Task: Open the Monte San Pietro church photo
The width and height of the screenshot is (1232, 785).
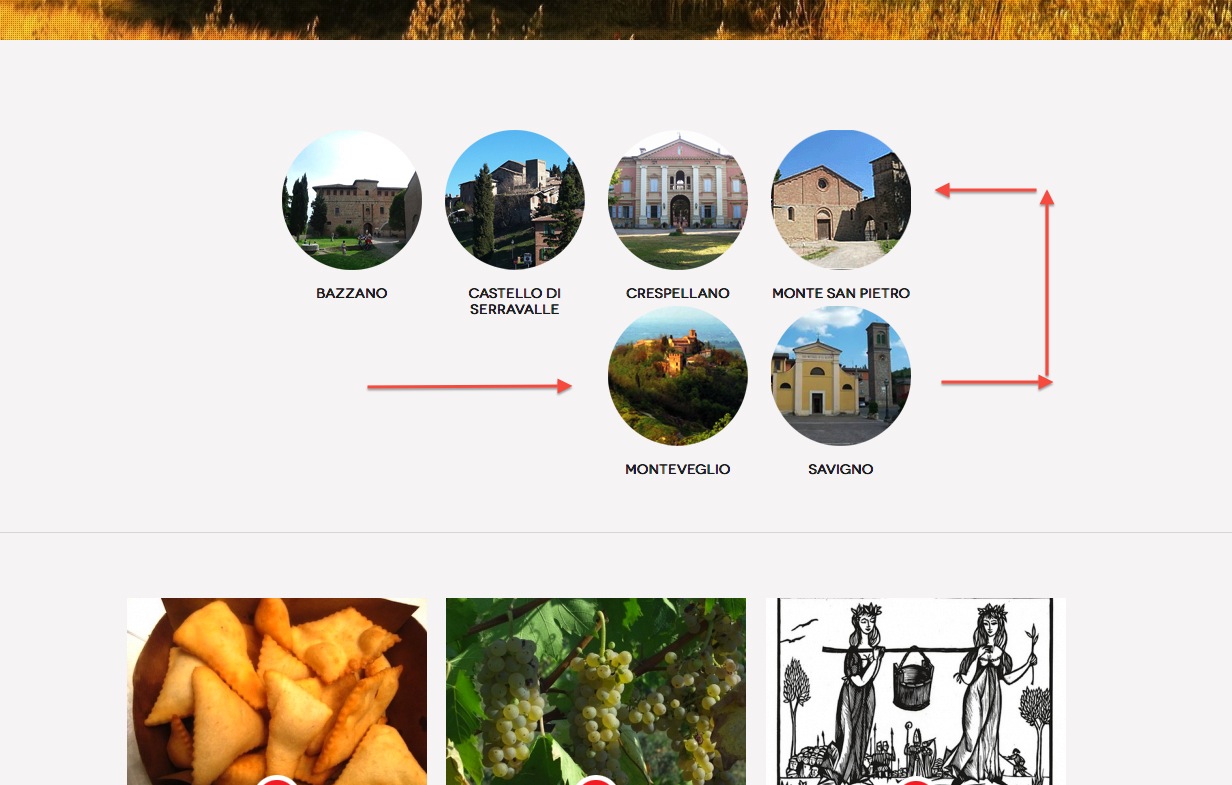Action: (x=841, y=200)
